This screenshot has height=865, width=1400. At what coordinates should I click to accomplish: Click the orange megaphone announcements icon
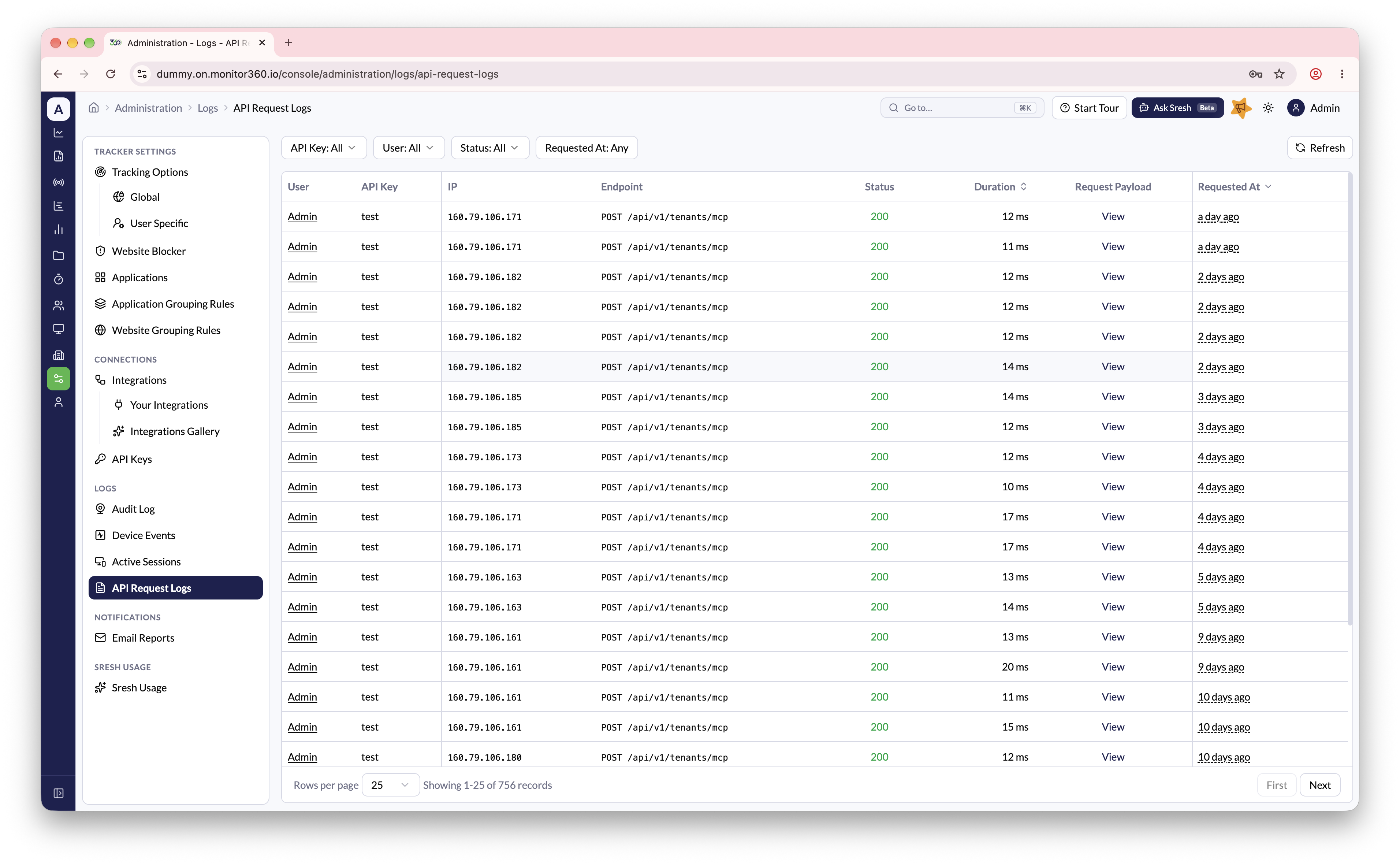(x=1241, y=108)
